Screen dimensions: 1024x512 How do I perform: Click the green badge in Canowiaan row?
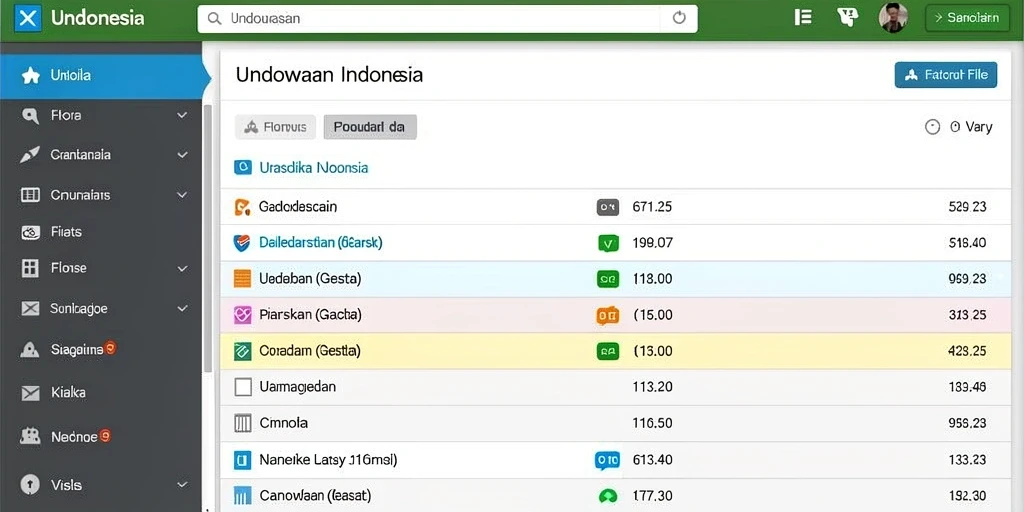click(608, 496)
